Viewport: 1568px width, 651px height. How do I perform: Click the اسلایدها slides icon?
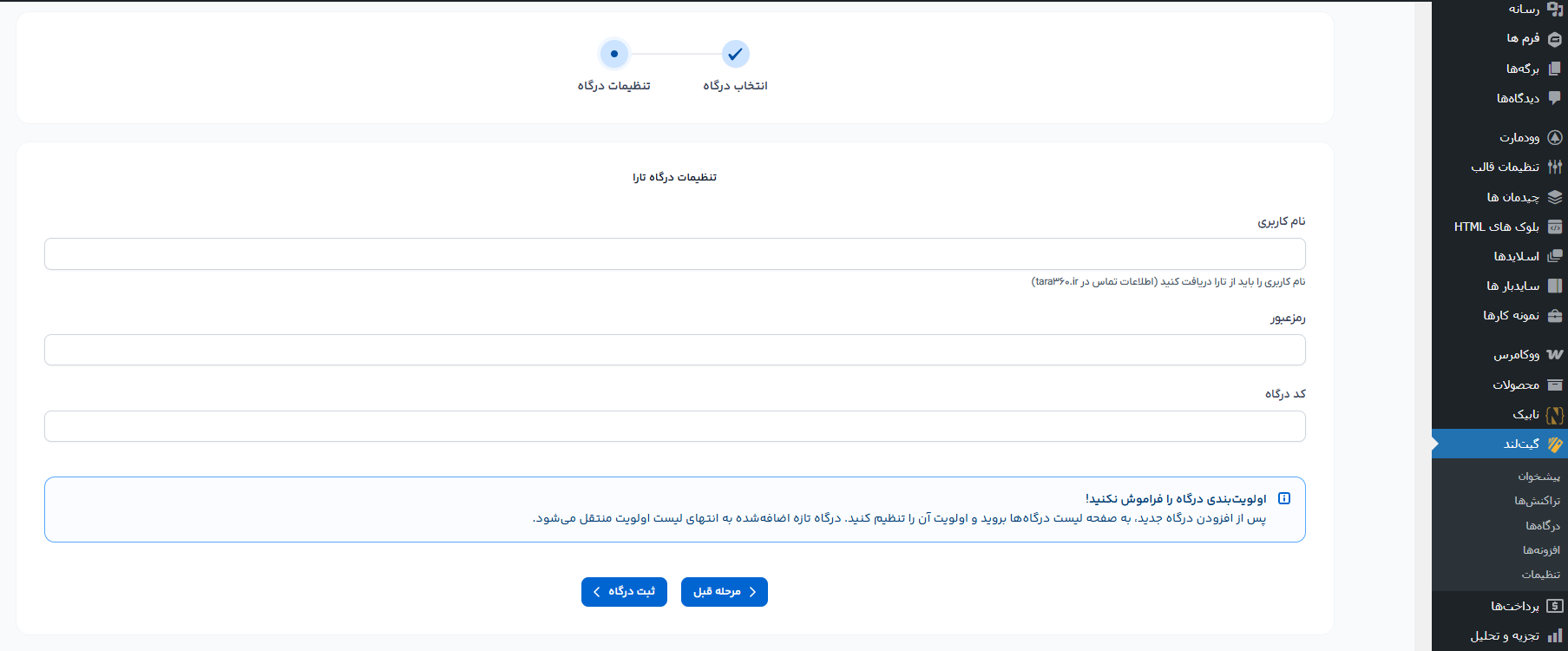click(1555, 256)
